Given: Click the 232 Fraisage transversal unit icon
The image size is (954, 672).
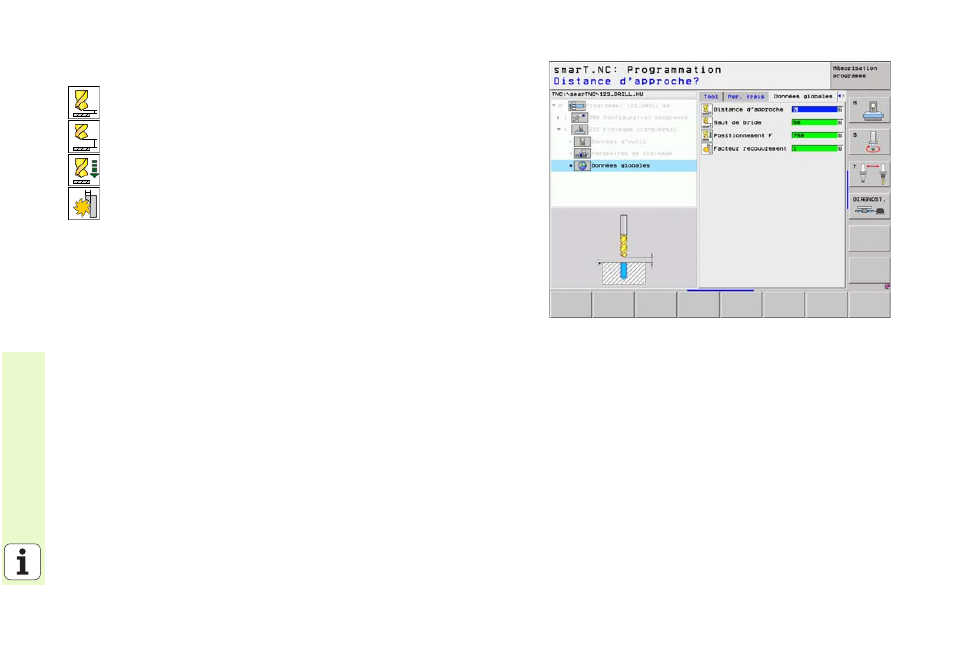Looking at the screenshot, I should pos(579,130).
